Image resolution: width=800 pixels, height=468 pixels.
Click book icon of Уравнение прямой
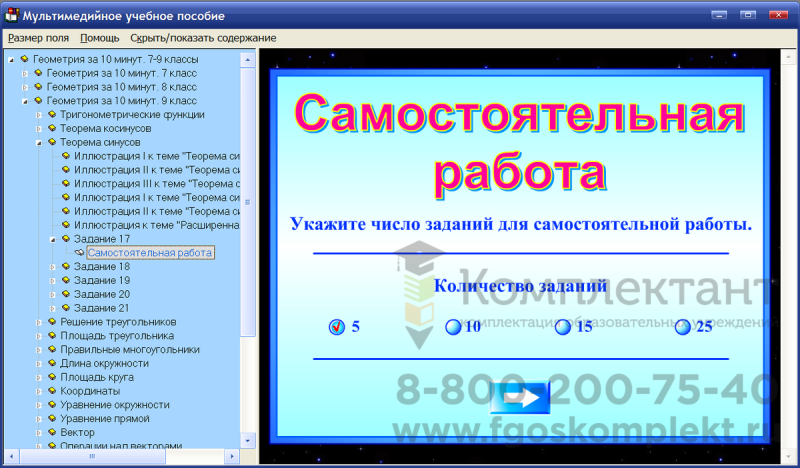point(52,417)
